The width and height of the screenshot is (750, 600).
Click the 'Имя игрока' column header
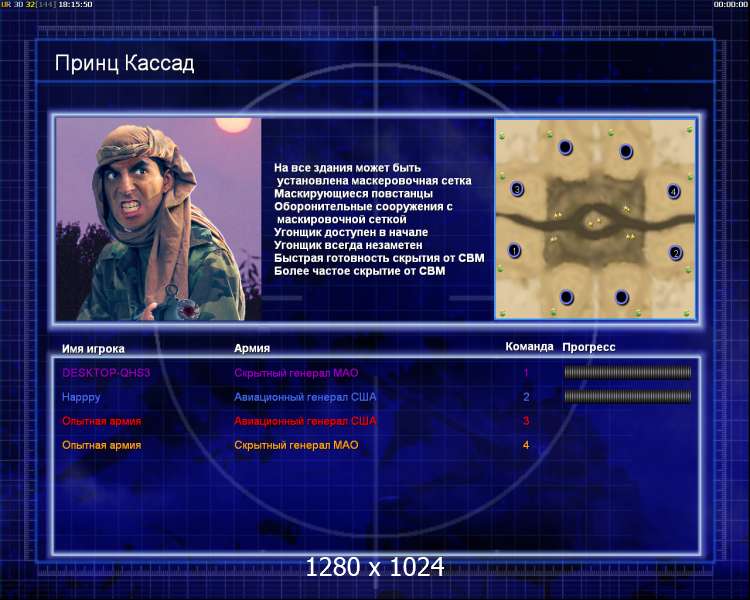pos(93,349)
